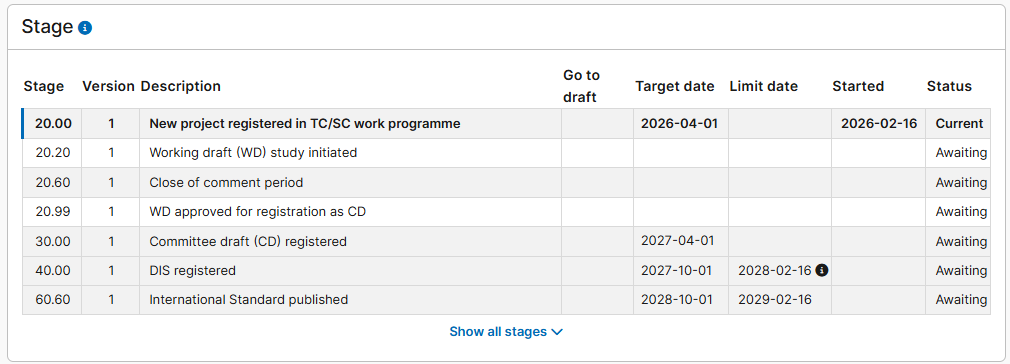Image resolution: width=1010 pixels, height=364 pixels.
Task: Click the Working draft (WD) study initiated row
Action: pos(506,153)
